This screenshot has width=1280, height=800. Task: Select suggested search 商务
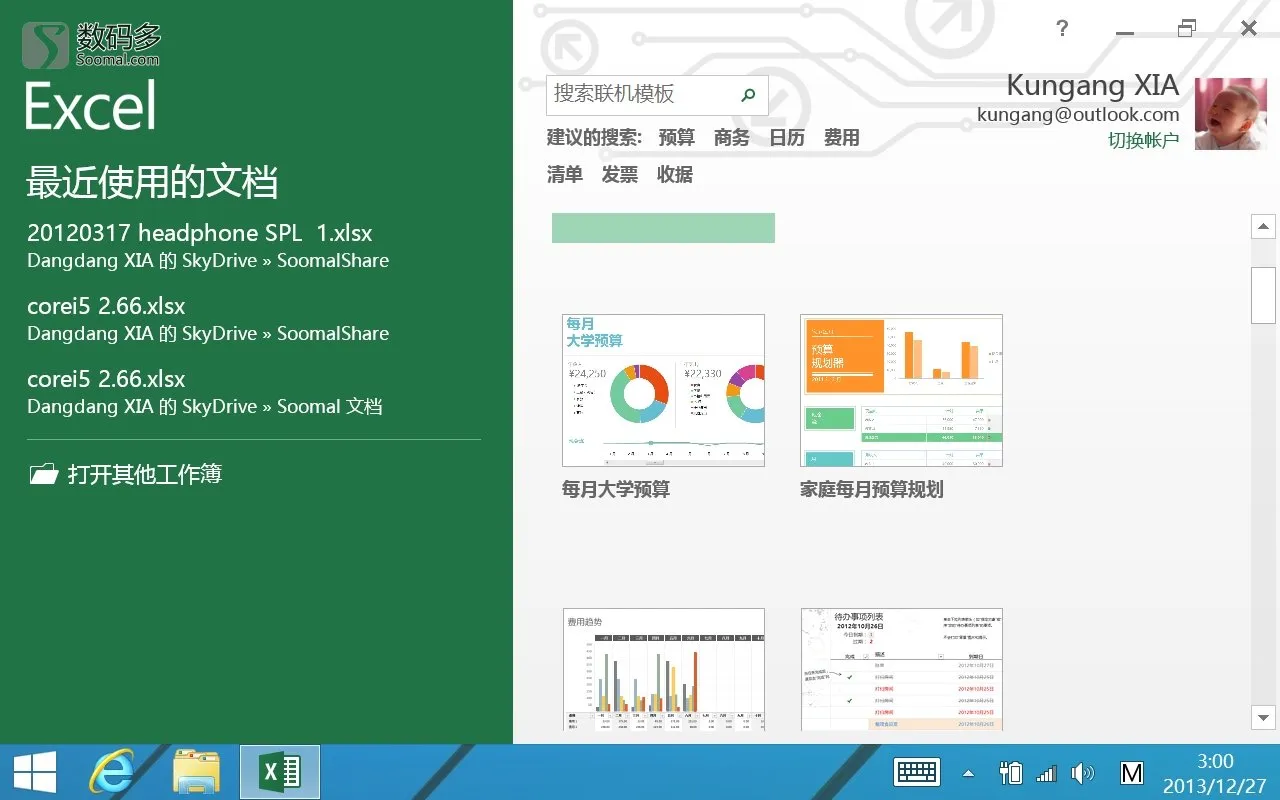732,138
